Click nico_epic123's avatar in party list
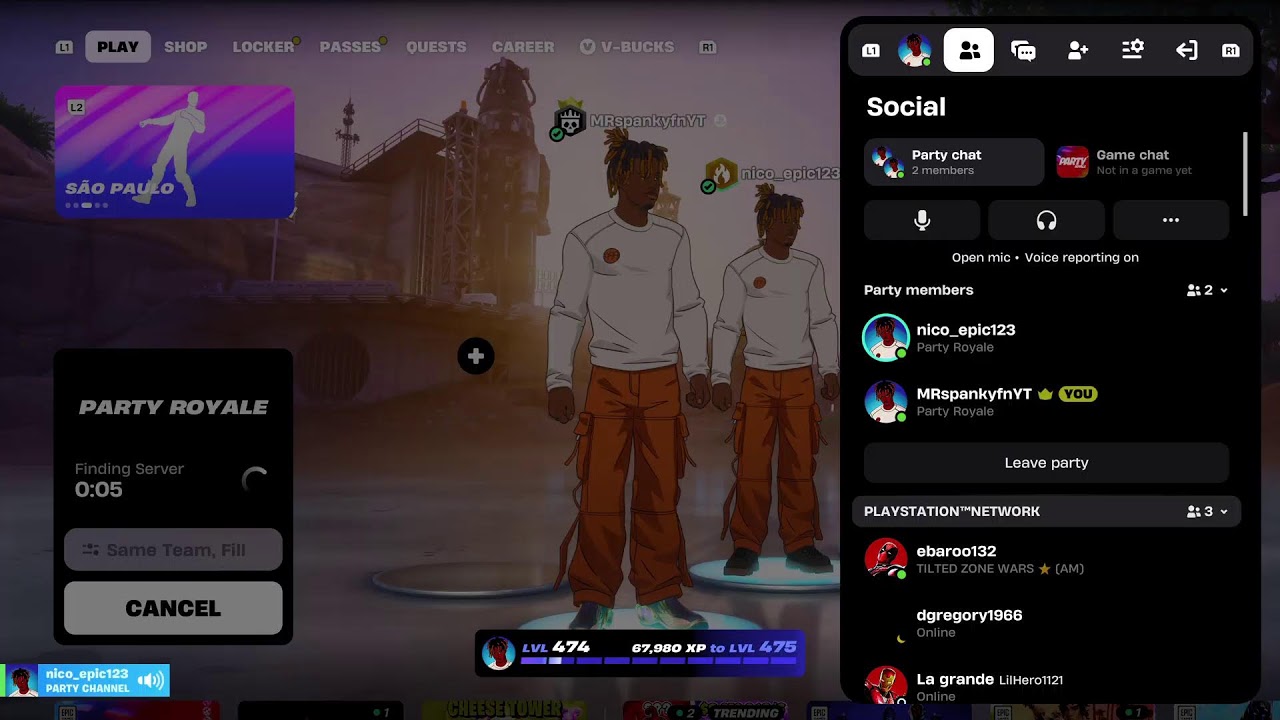1280x720 pixels. tap(886, 338)
